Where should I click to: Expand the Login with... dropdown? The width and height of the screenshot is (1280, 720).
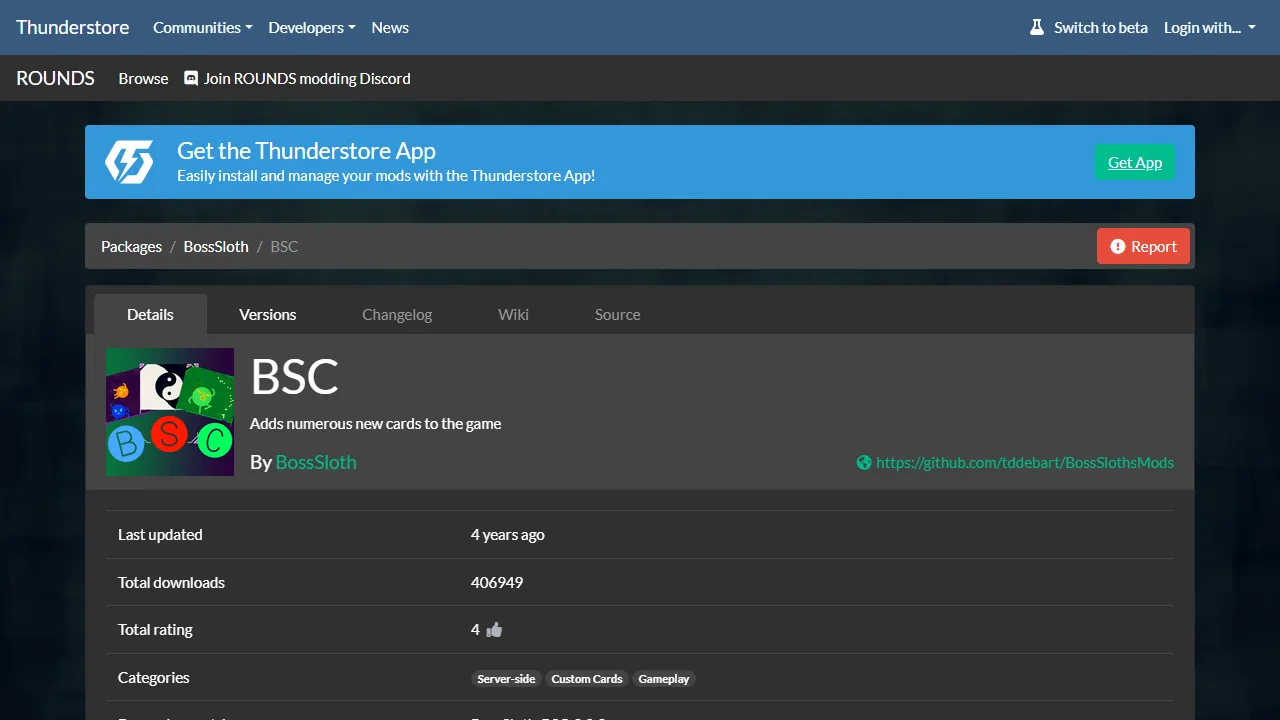[x=1208, y=27]
